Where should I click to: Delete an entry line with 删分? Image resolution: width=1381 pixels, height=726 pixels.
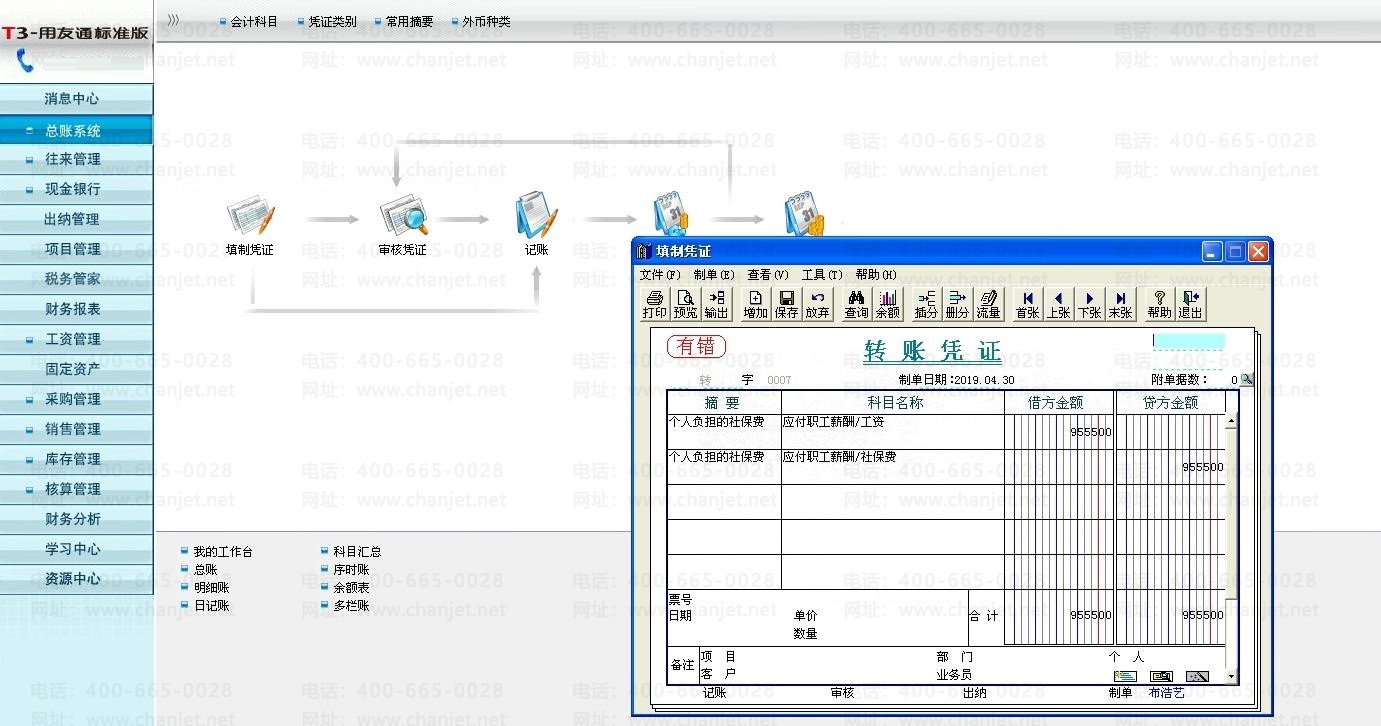point(957,304)
